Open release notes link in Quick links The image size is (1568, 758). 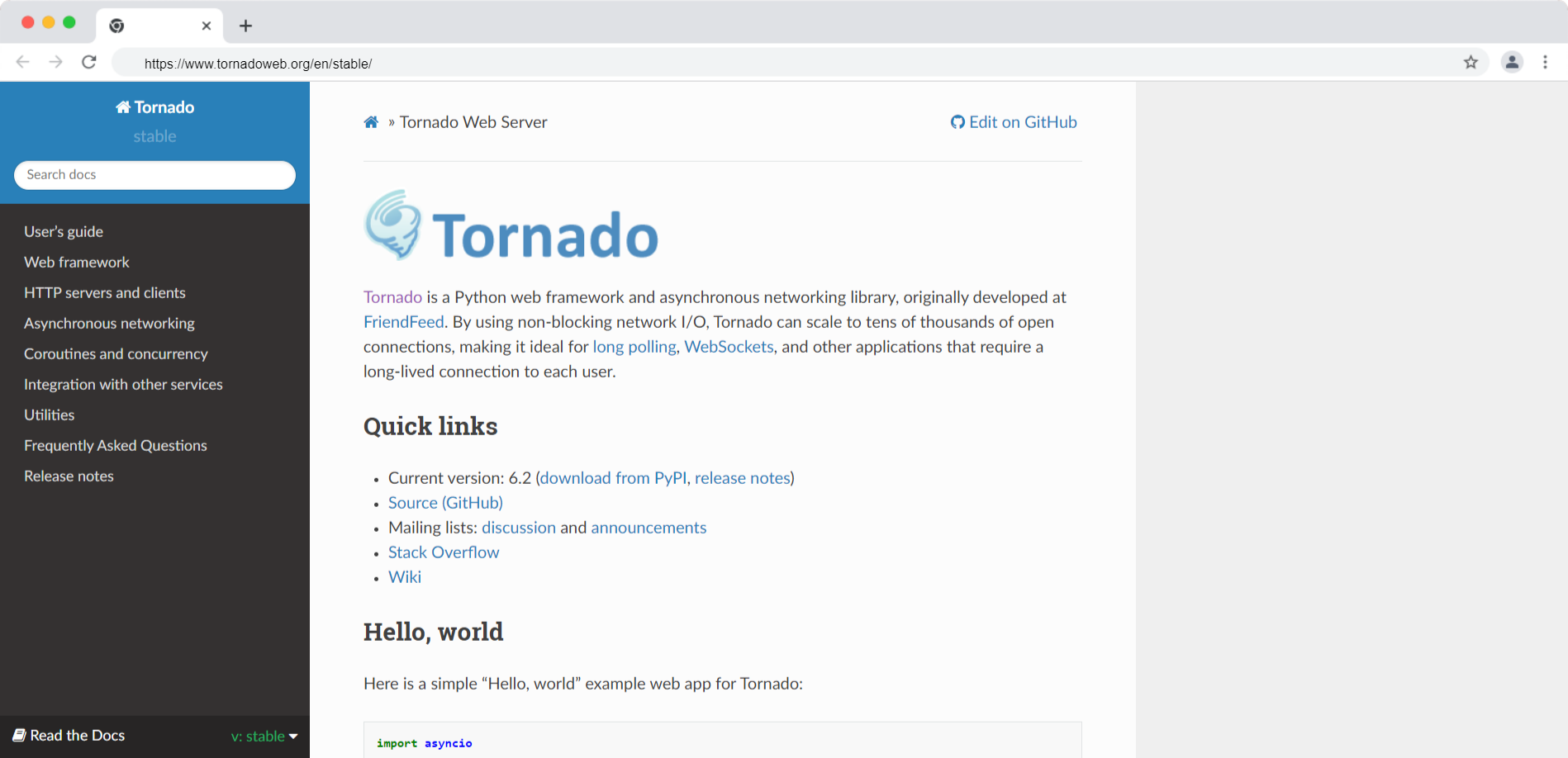[x=742, y=478]
